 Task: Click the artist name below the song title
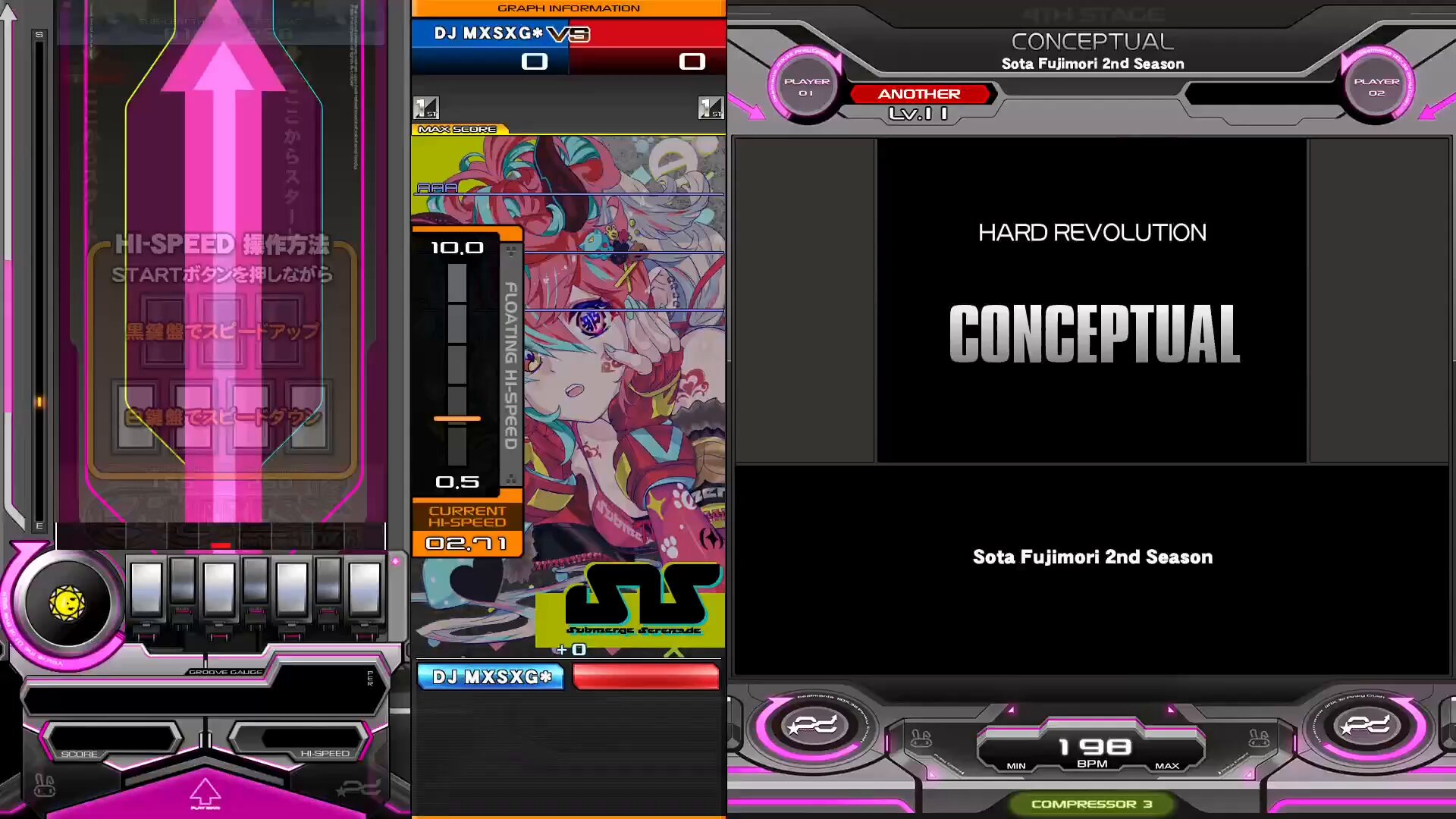tap(1092, 557)
